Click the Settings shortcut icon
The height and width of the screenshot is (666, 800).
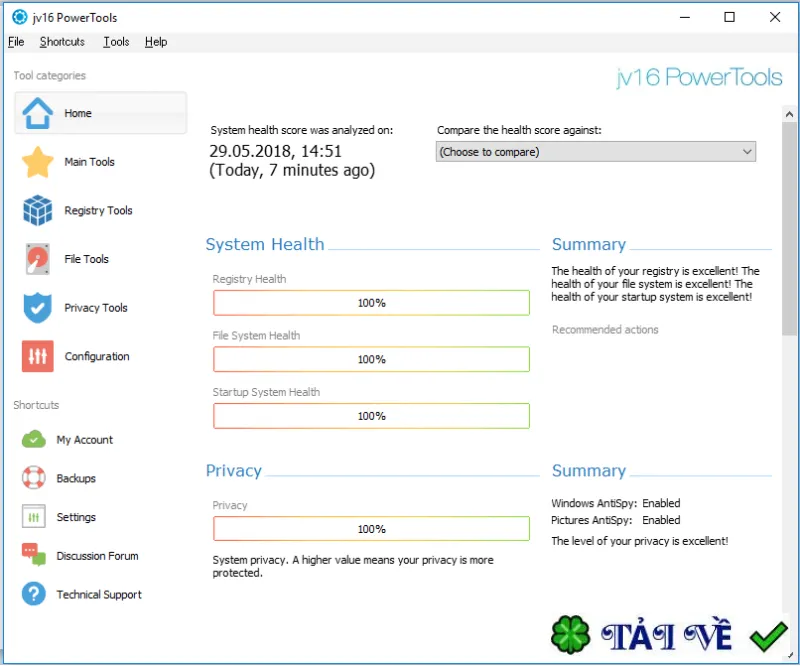pyautogui.click(x=34, y=517)
